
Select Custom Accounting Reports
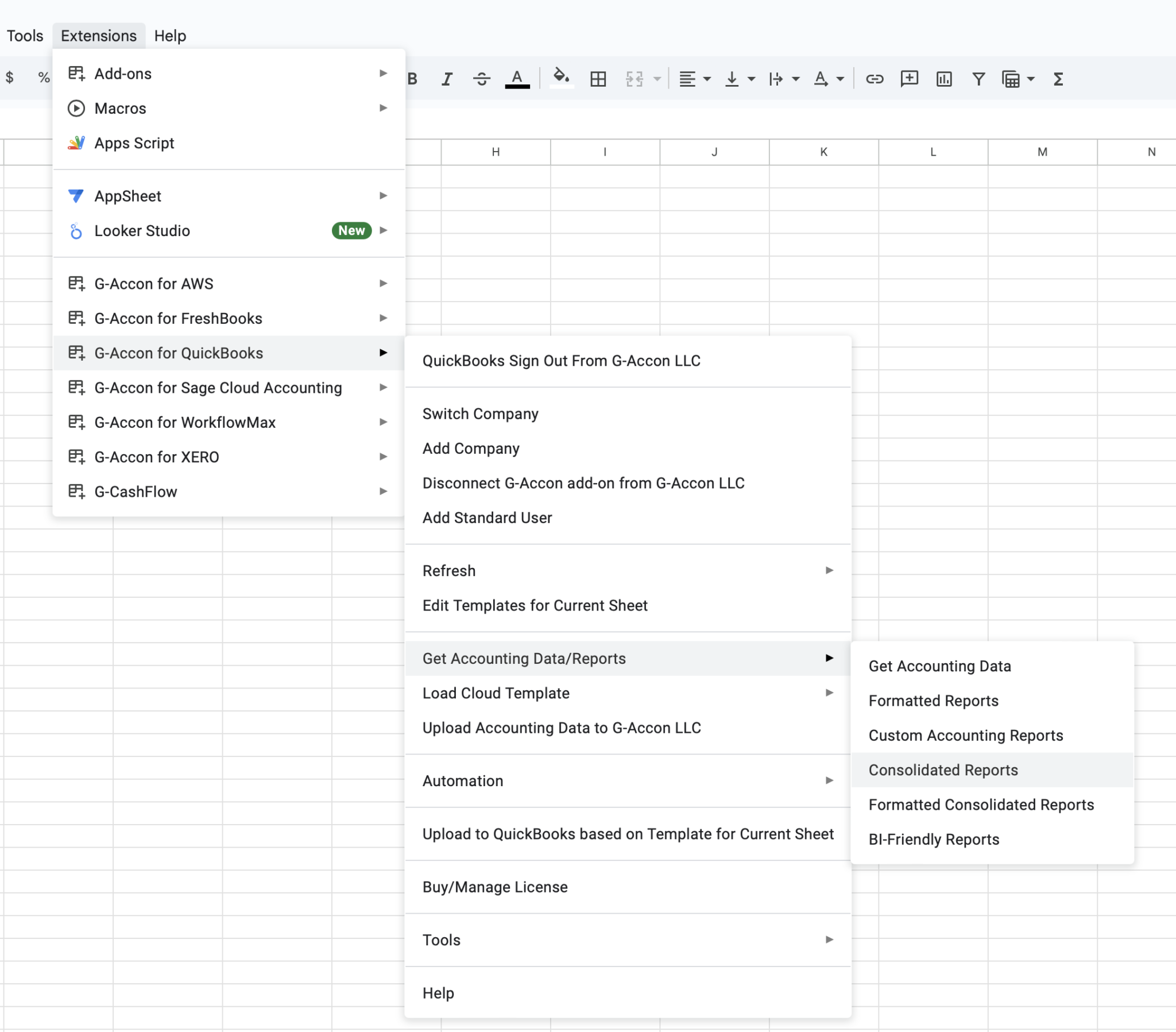pos(992,736)
